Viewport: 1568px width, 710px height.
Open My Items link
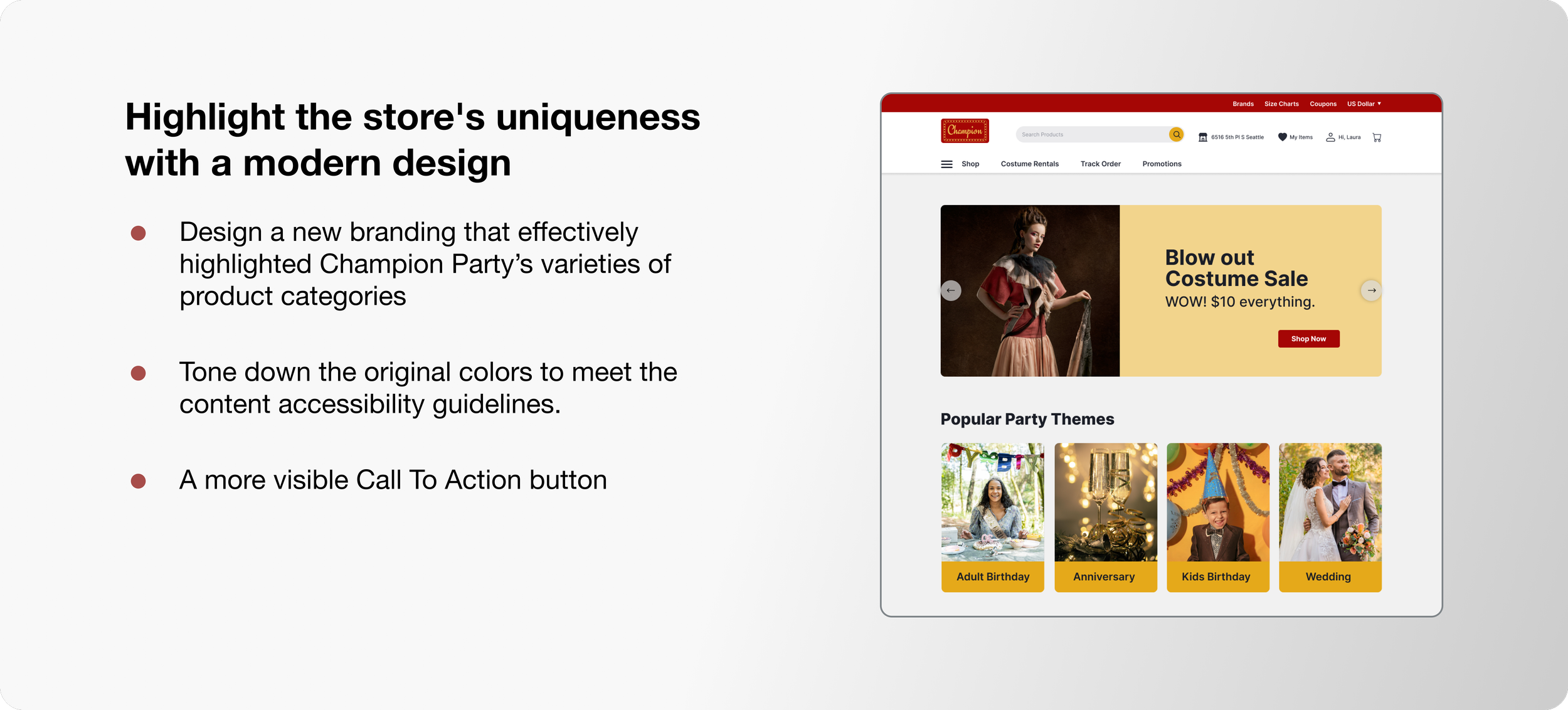tap(1301, 137)
